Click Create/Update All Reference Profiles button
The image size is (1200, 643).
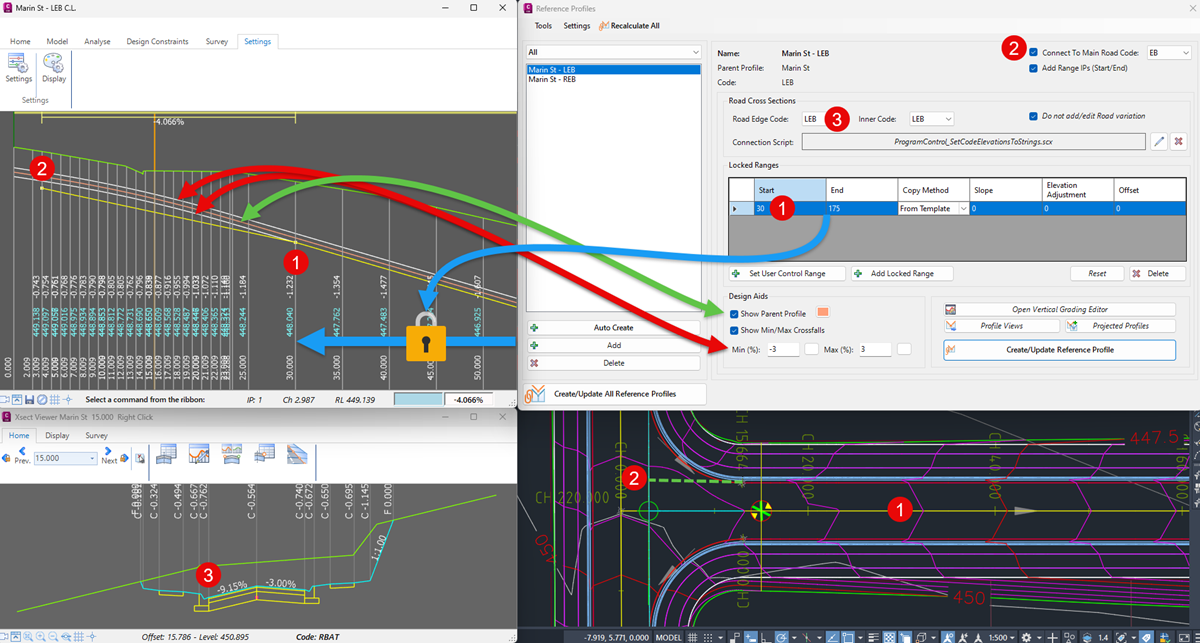click(615, 394)
